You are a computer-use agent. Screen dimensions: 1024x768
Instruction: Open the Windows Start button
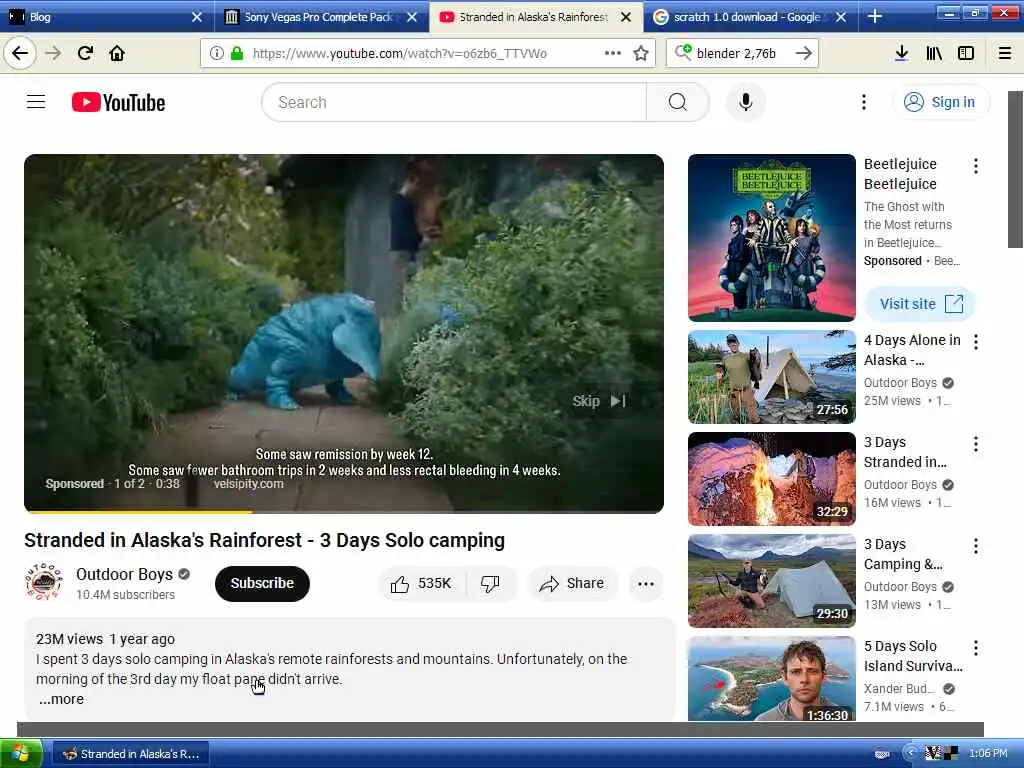pyautogui.click(x=22, y=754)
